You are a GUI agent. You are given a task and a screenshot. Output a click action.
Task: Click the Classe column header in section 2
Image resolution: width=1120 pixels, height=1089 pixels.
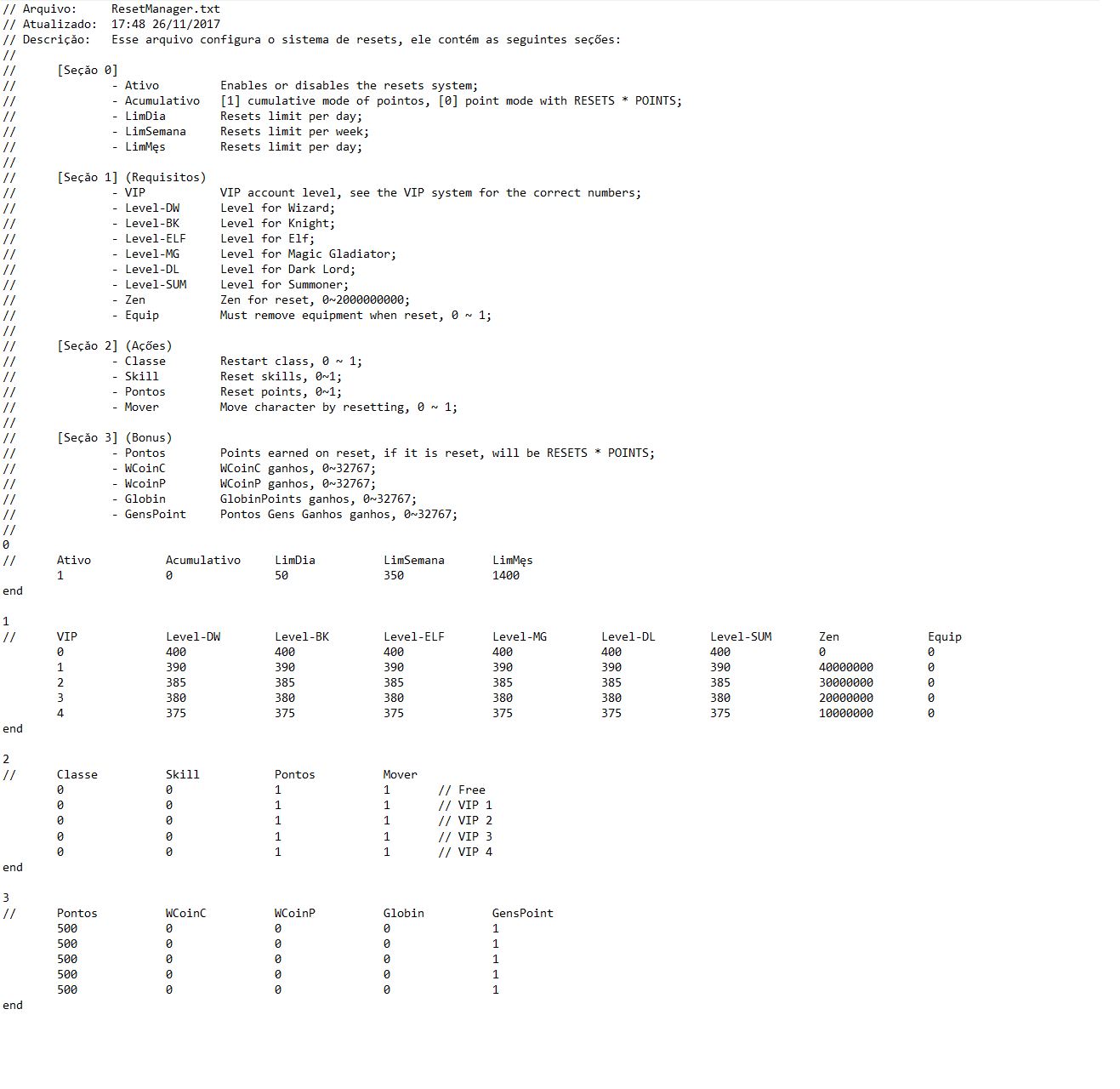77,775
